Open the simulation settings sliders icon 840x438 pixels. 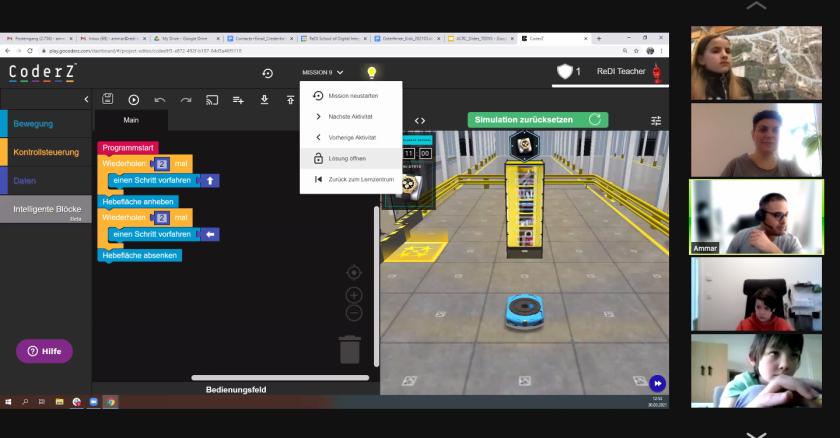[x=656, y=120]
